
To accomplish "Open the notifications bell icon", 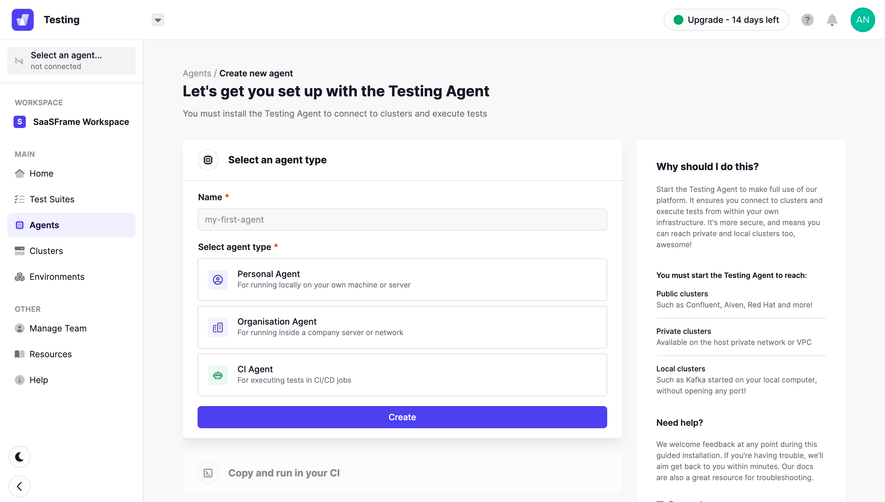I will (832, 20).
